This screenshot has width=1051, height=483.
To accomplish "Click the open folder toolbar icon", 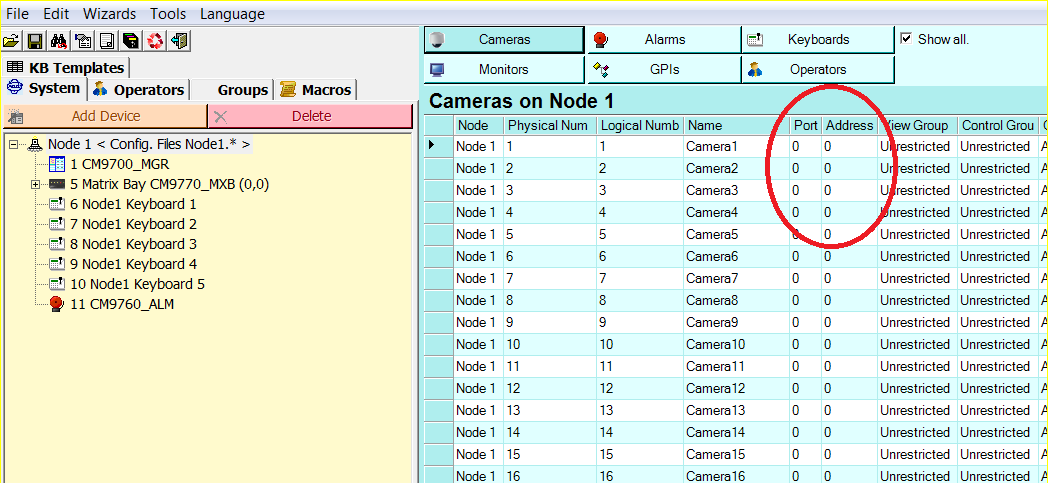I will point(11,41).
